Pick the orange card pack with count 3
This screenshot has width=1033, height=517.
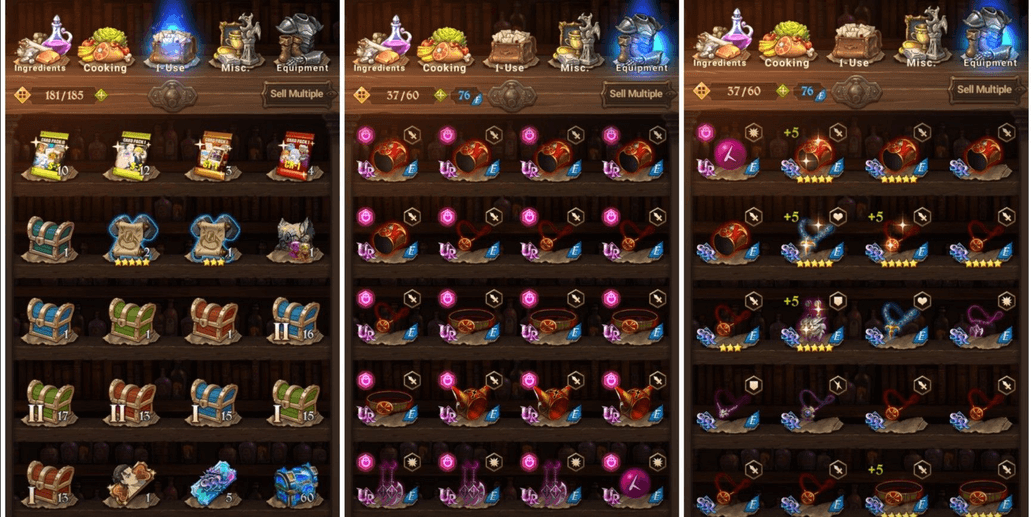[x=215, y=157]
